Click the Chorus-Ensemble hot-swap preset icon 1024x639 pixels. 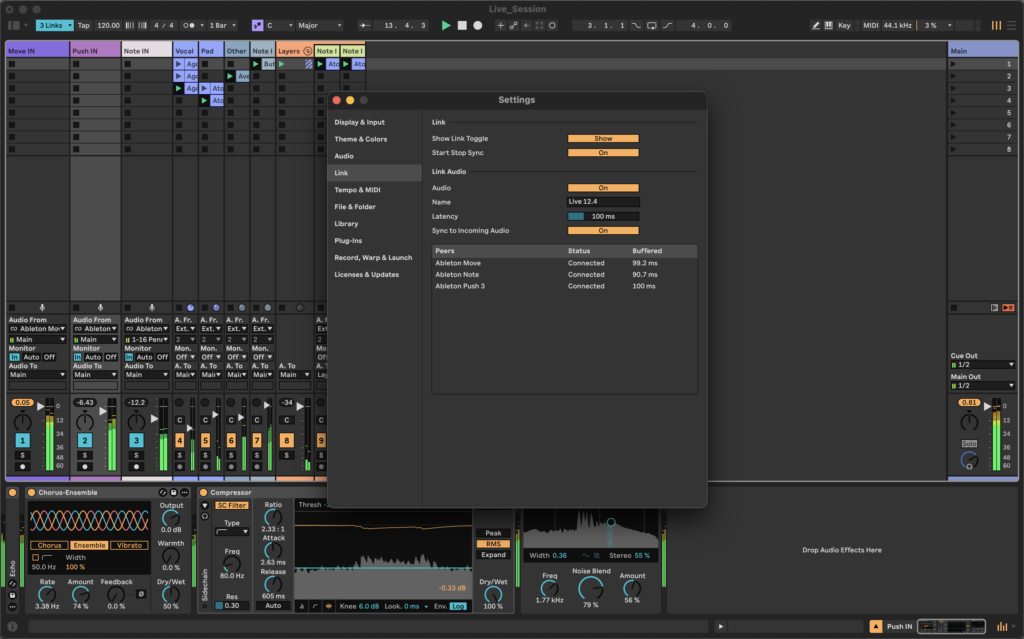click(163, 492)
